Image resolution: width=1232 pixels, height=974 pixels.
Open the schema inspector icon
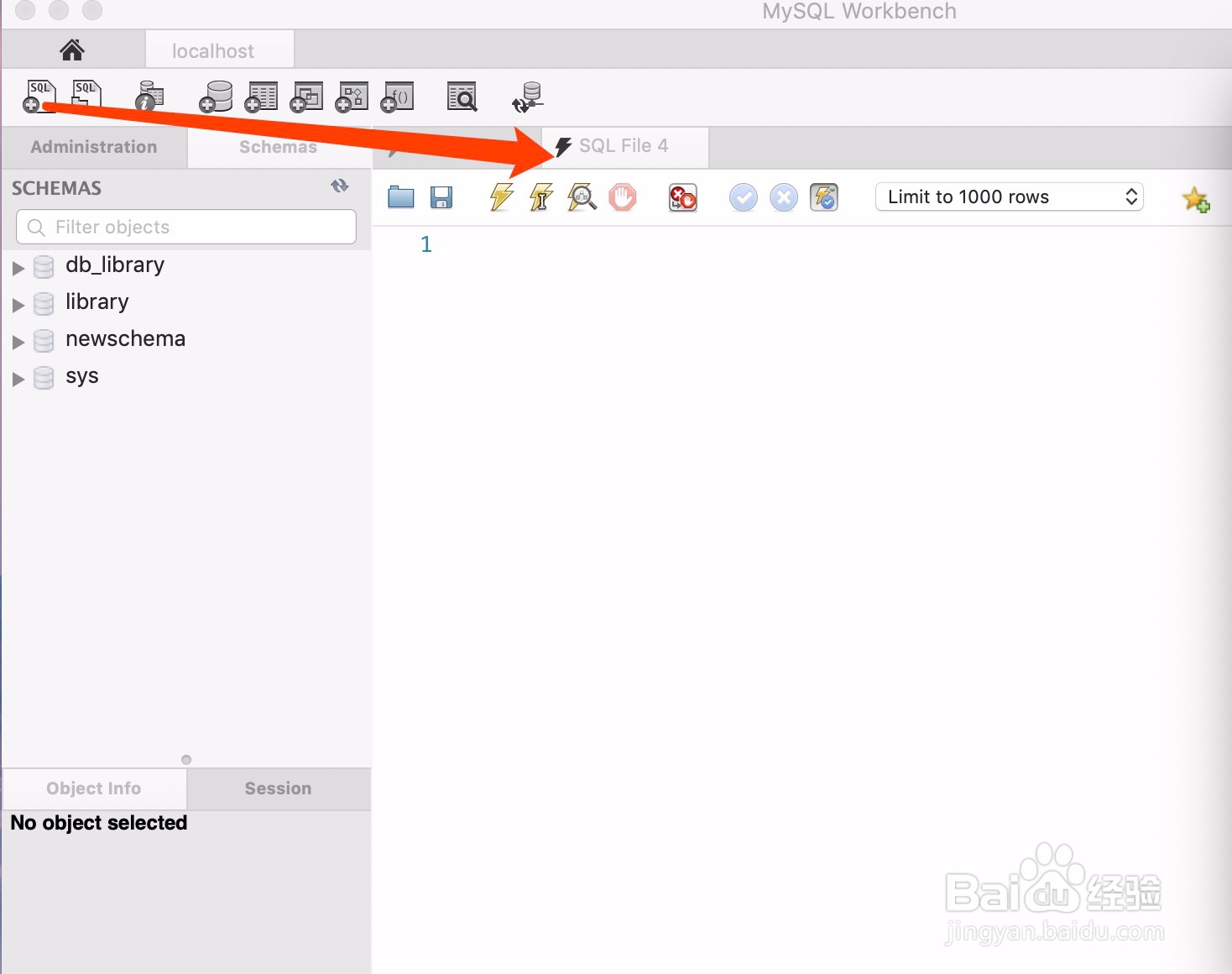click(149, 97)
